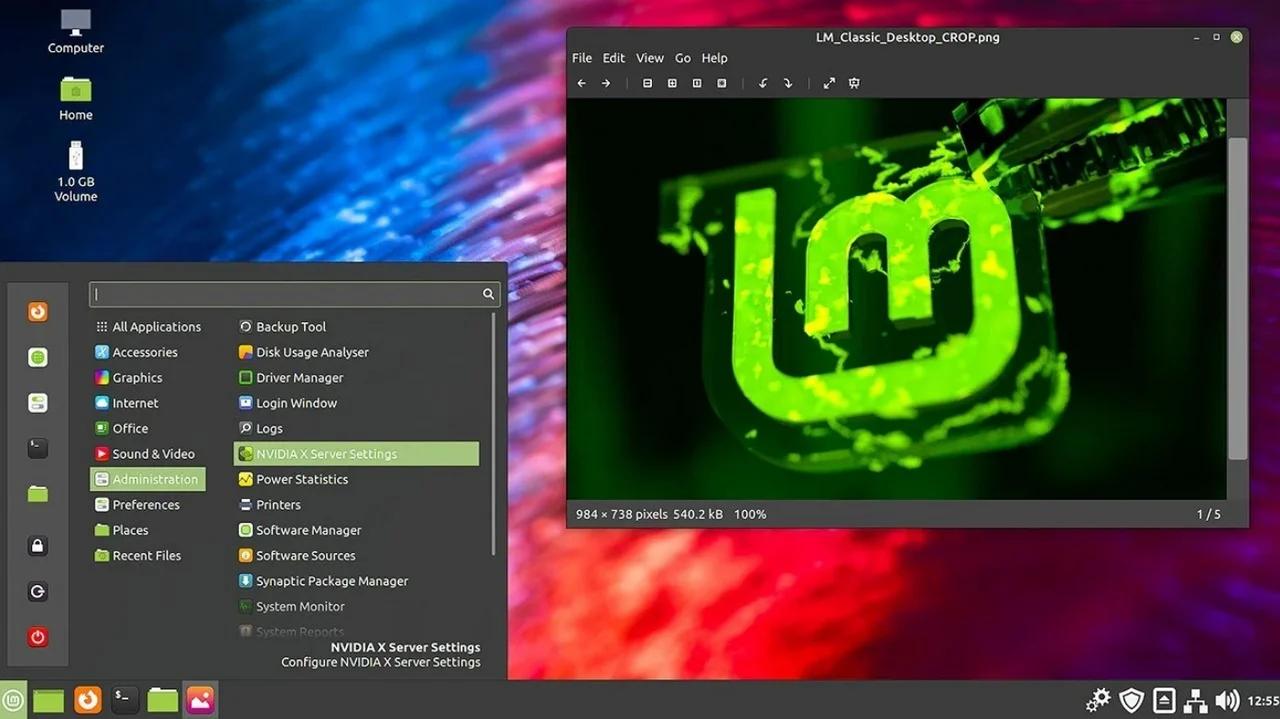The height and width of the screenshot is (719, 1280).
Task: Open the Edit menu in image viewer
Action: [x=613, y=58]
